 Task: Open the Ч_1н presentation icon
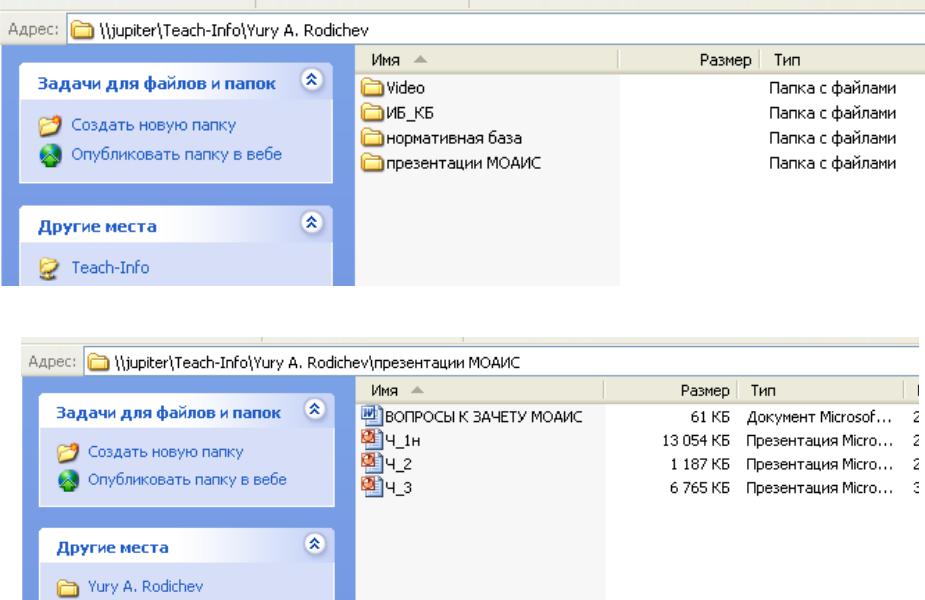[x=372, y=440]
